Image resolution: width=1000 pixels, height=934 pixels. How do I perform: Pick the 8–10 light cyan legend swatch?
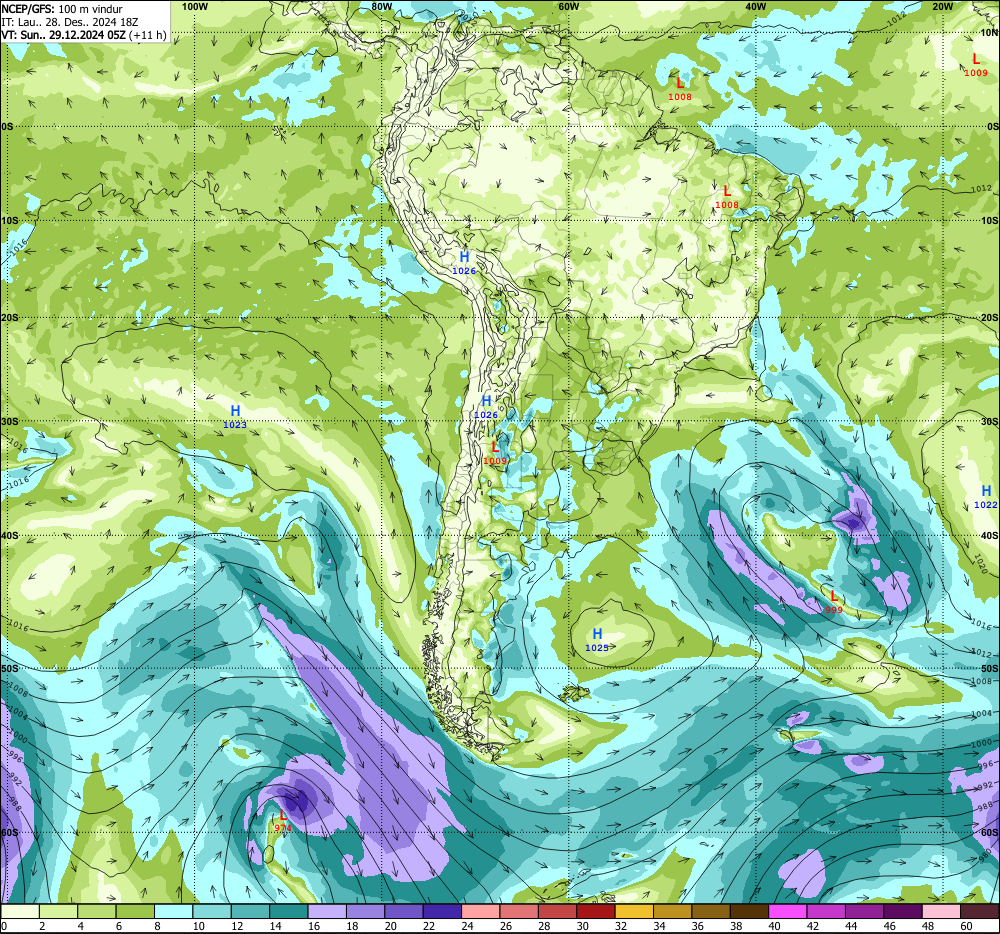pos(173,912)
